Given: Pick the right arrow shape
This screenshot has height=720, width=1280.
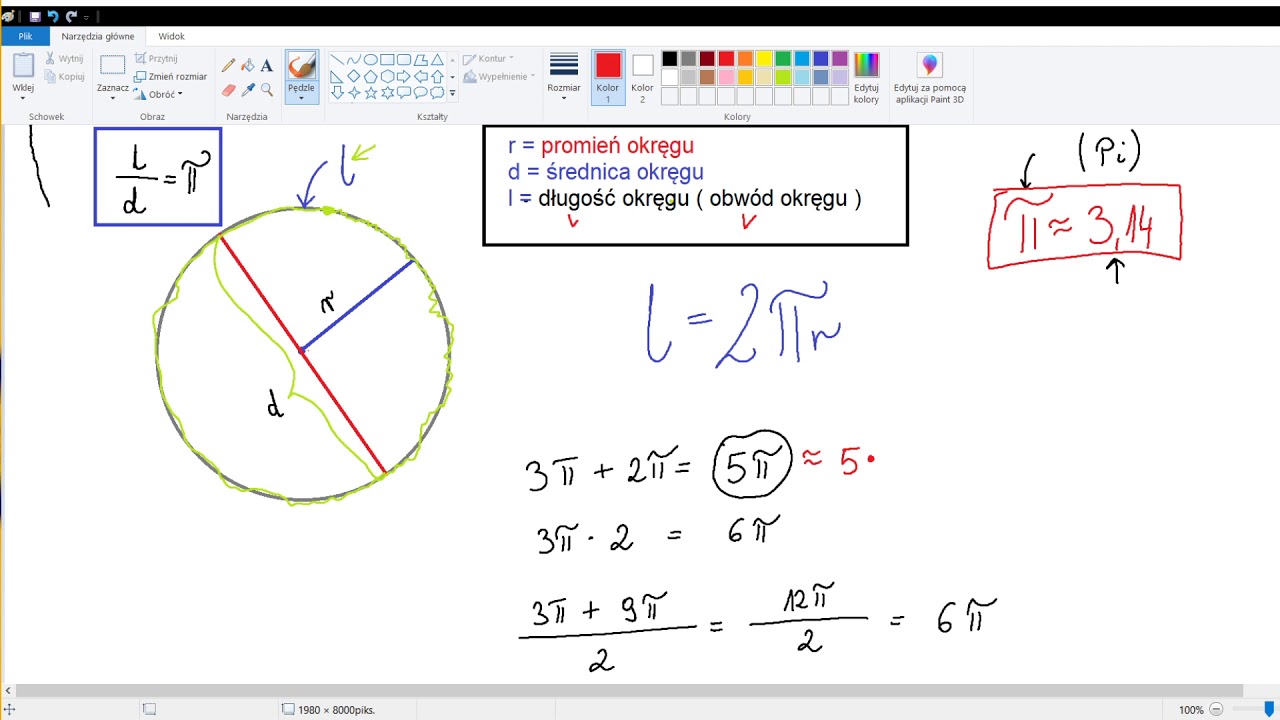Looking at the screenshot, I should (403, 76).
